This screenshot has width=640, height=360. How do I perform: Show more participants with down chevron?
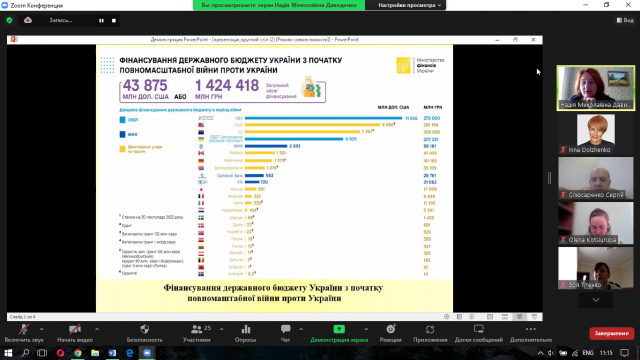click(x=596, y=300)
